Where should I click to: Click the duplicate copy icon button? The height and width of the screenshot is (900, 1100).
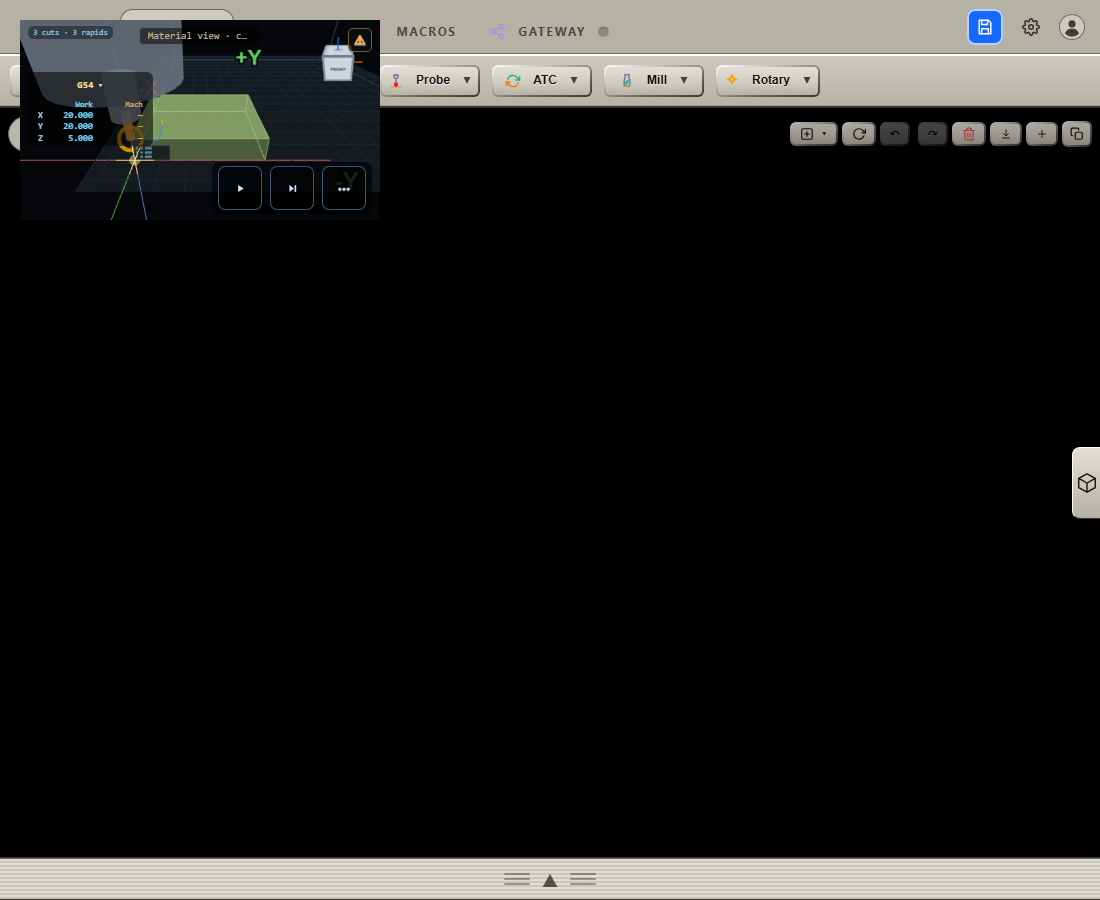click(1077, 134)
